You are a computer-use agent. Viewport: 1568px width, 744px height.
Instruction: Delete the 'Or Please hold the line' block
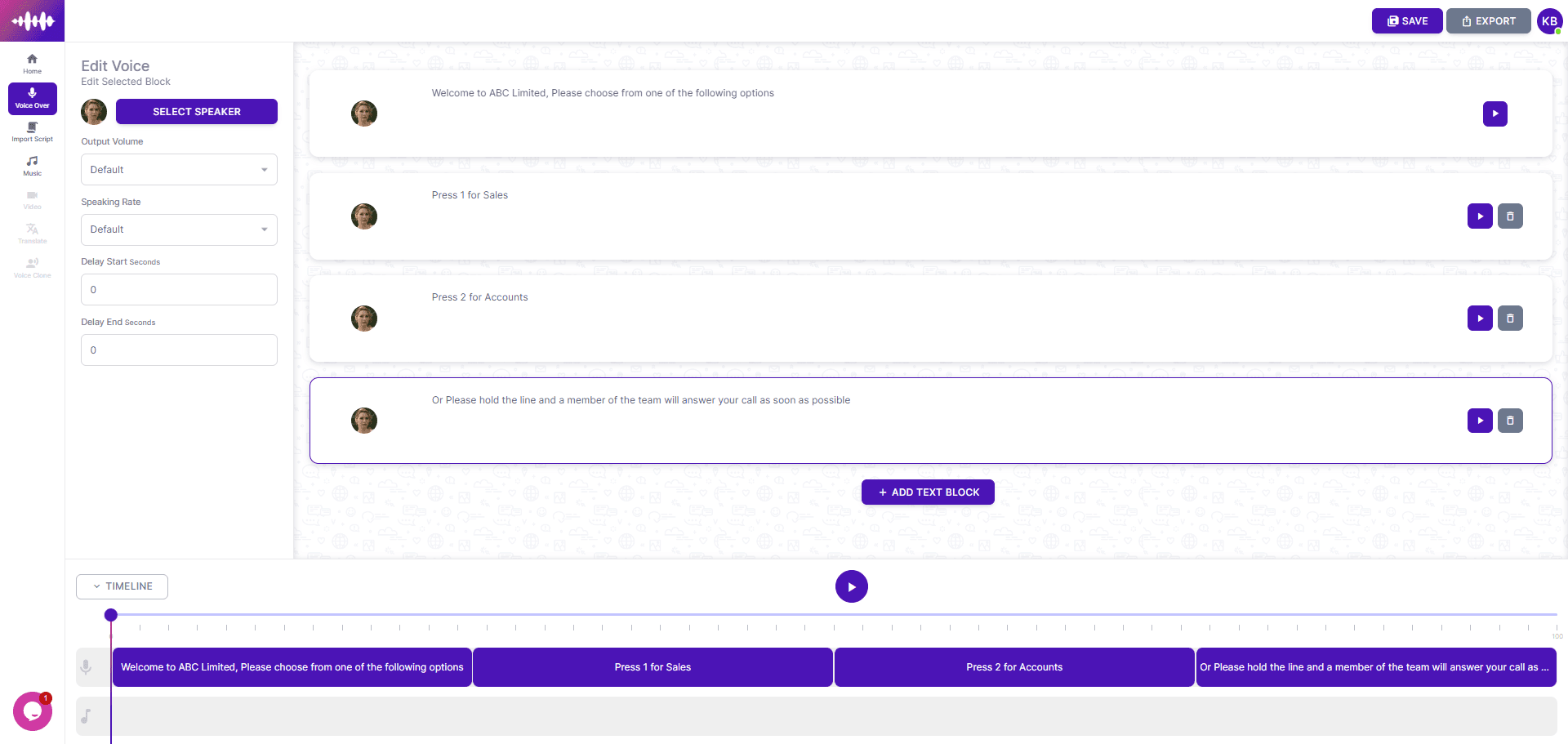coord(1510,421)
